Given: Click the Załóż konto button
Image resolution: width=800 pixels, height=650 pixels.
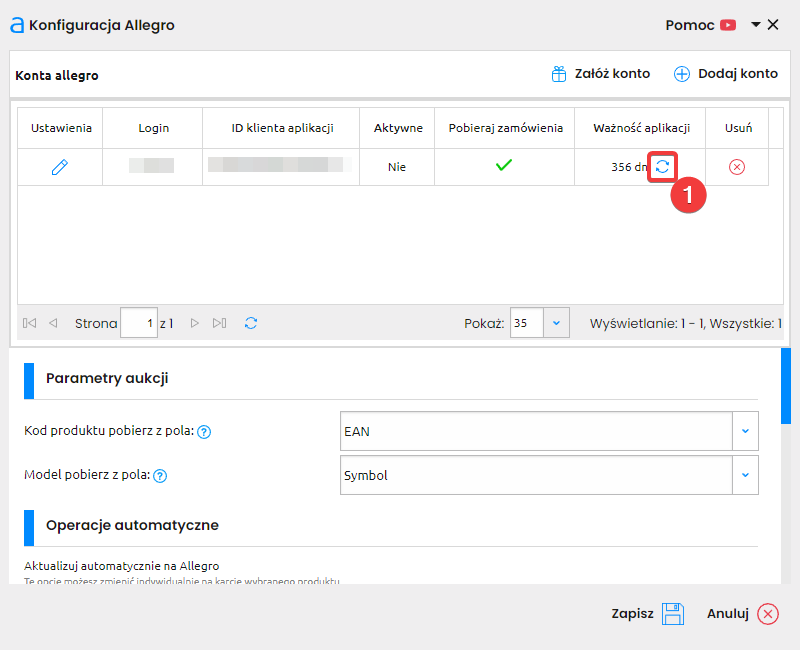Looking at the screenshot, I should [x=601, y=74].
